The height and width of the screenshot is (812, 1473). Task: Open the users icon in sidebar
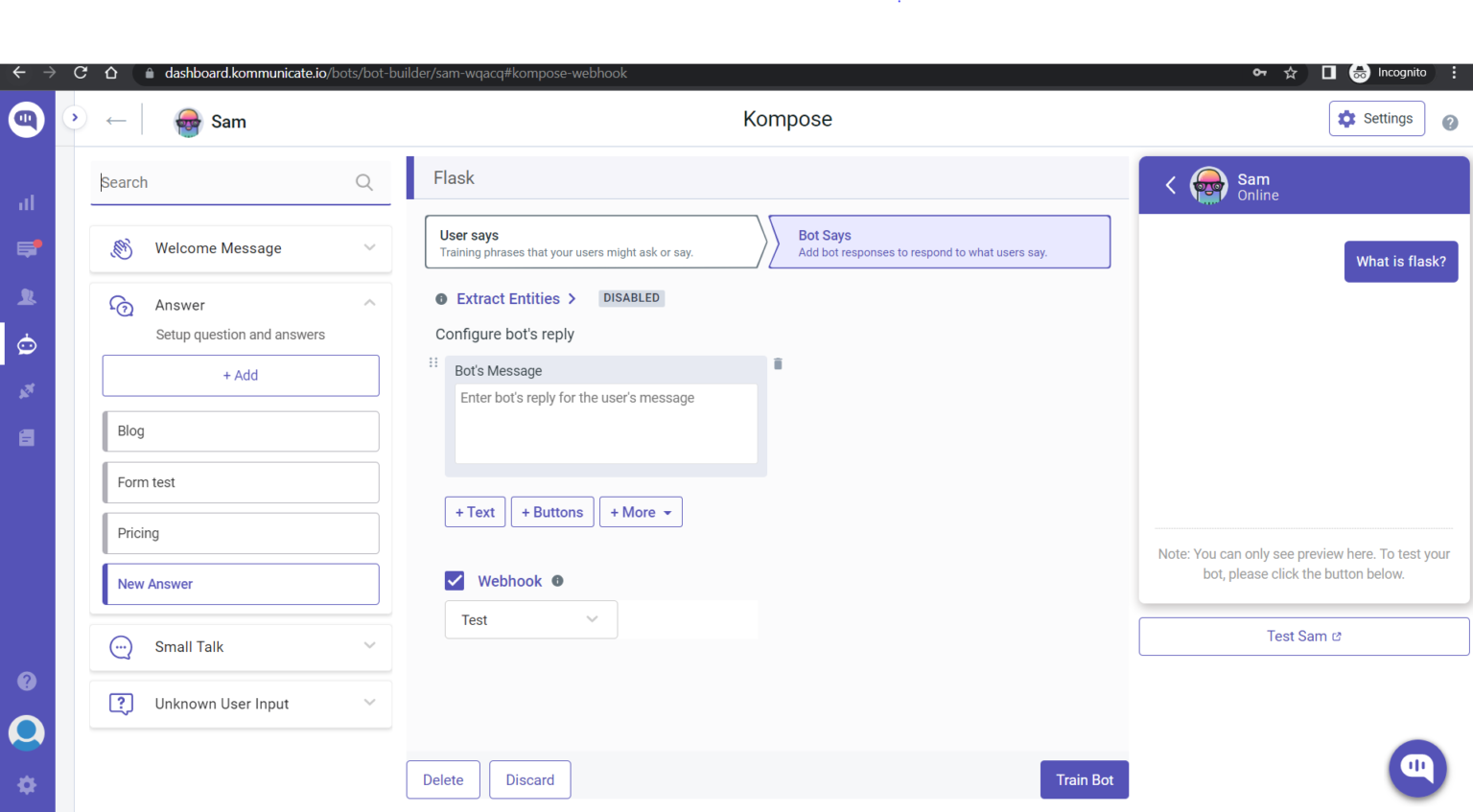[27, 297]
